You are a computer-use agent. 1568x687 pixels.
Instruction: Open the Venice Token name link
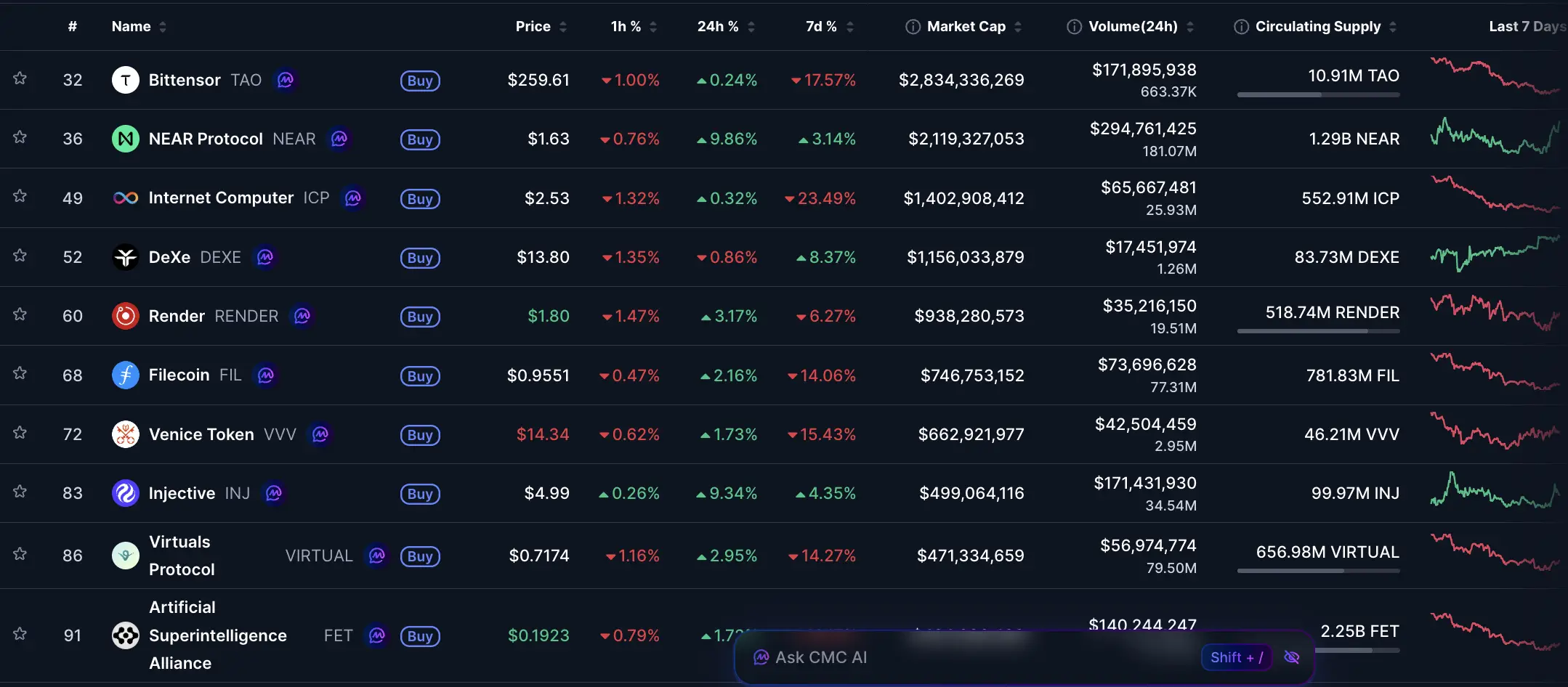click(201, 434)
